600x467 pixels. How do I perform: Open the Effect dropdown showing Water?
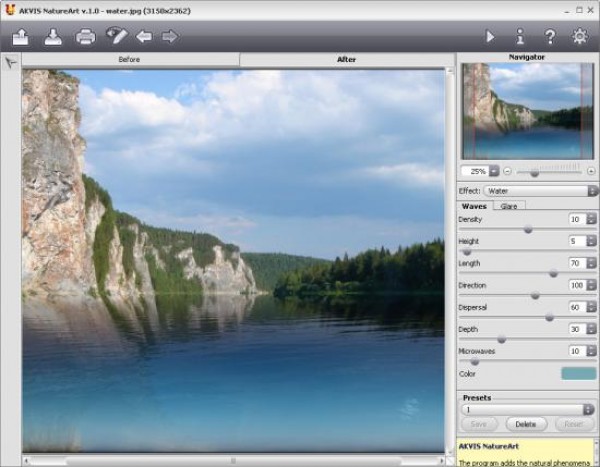click(x=540, y=190)
